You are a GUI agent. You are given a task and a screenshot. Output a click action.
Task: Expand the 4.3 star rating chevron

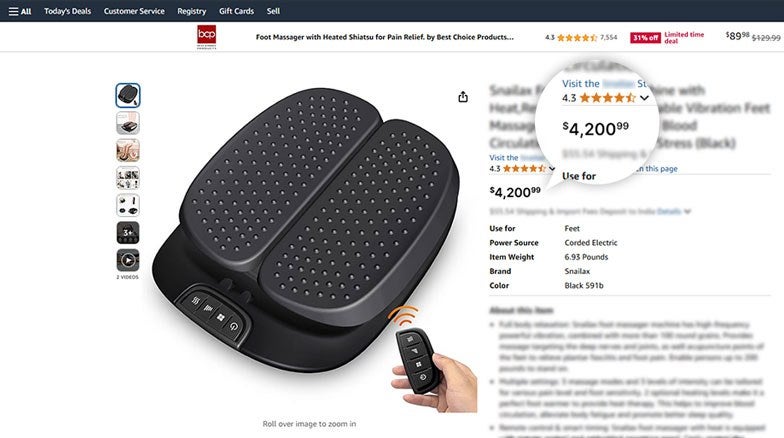point(552,168)
